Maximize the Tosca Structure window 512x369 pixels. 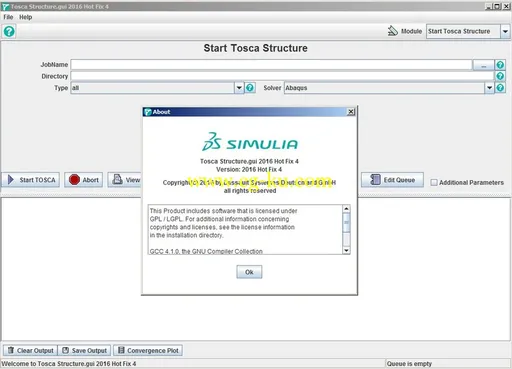tap(497, 6)
